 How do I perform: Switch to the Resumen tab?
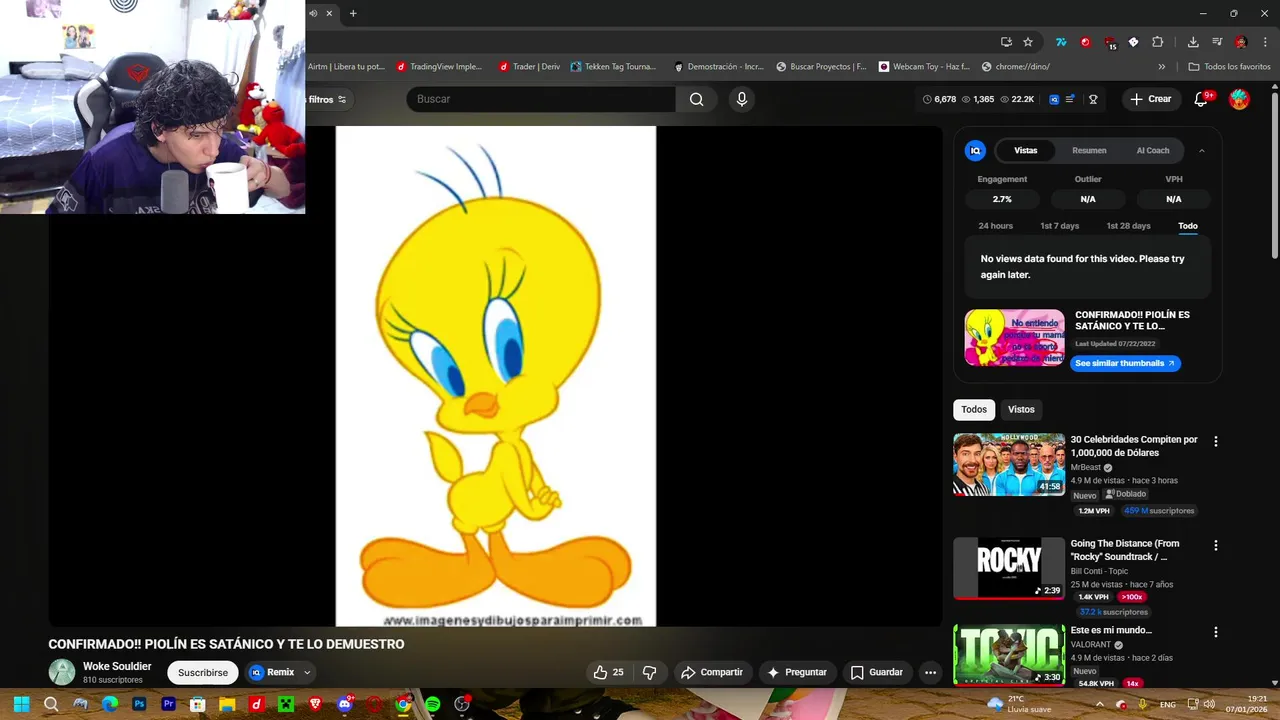coord(1089,150)
